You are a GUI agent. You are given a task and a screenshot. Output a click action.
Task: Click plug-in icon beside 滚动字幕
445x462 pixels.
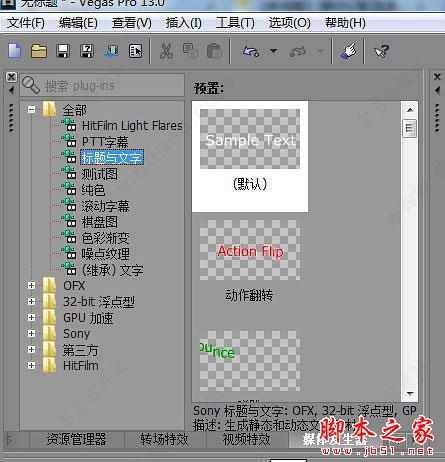coord(69,205)
